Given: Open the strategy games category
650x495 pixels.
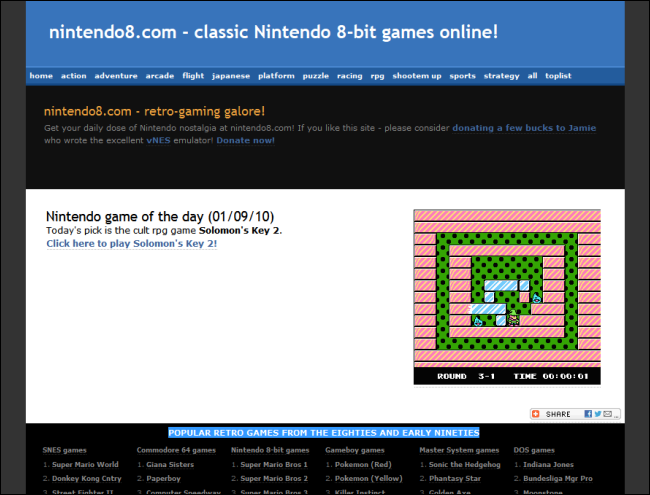Looking at the screenshot, I should 502,76.
